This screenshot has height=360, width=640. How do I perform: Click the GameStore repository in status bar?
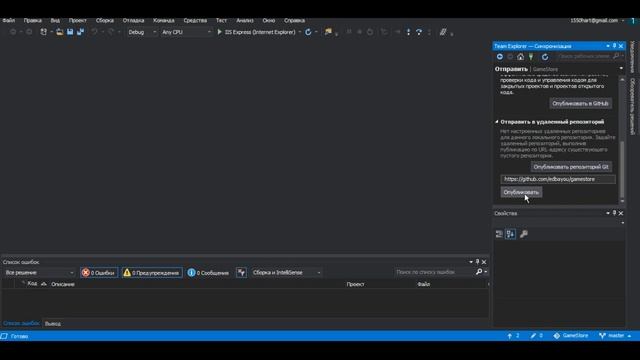tap(571, 336)
